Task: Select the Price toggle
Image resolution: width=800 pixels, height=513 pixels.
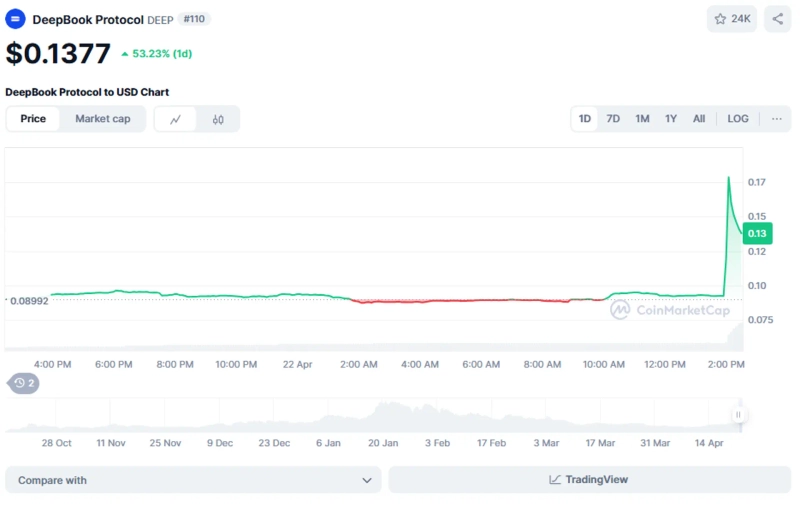Action: click(x=33, y=119)
